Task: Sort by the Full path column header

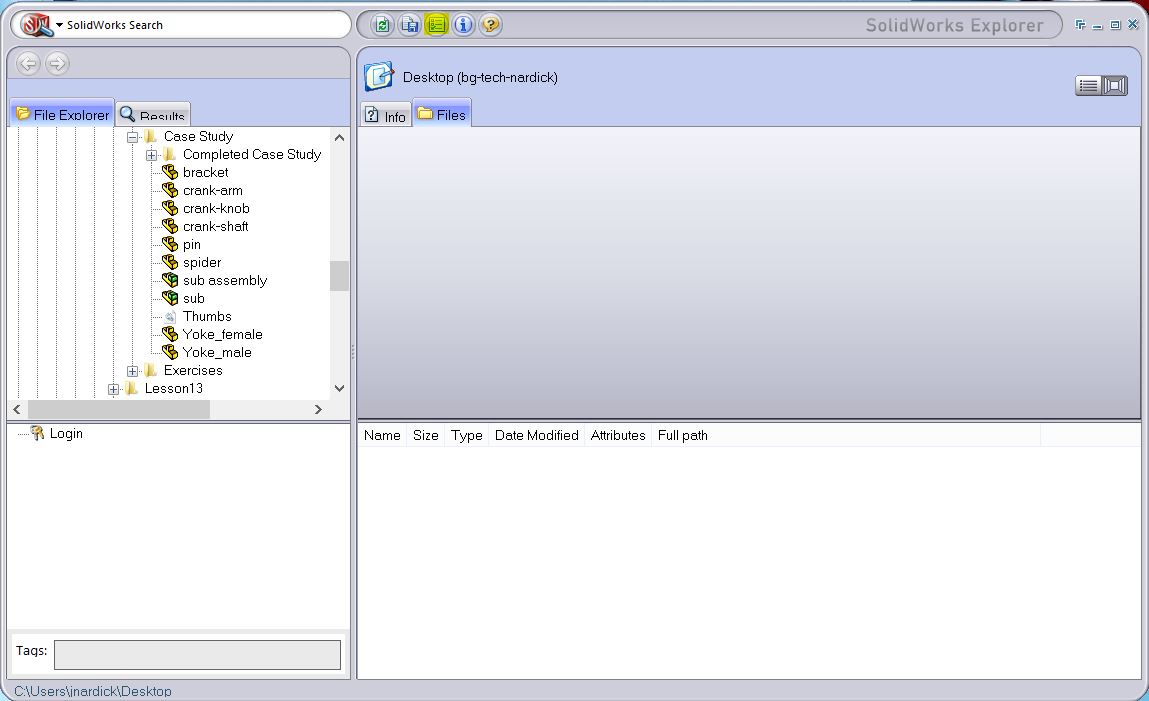Action: click(846, 435)
